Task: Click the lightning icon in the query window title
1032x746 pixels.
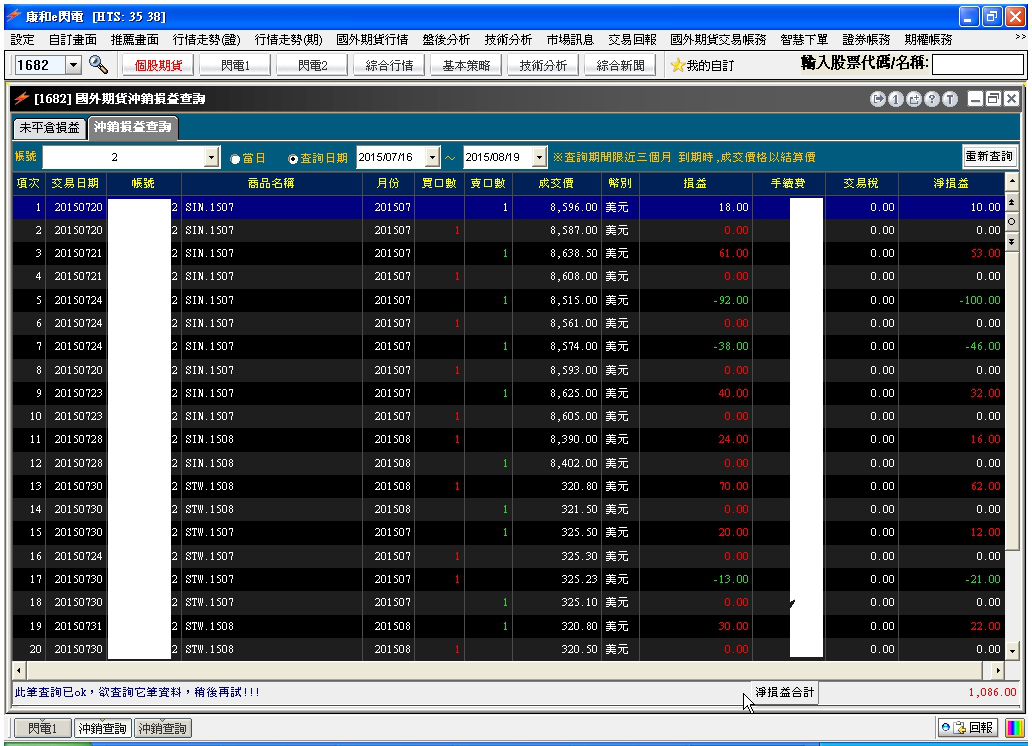Action: pyautogui.click(x=22, y=98)
